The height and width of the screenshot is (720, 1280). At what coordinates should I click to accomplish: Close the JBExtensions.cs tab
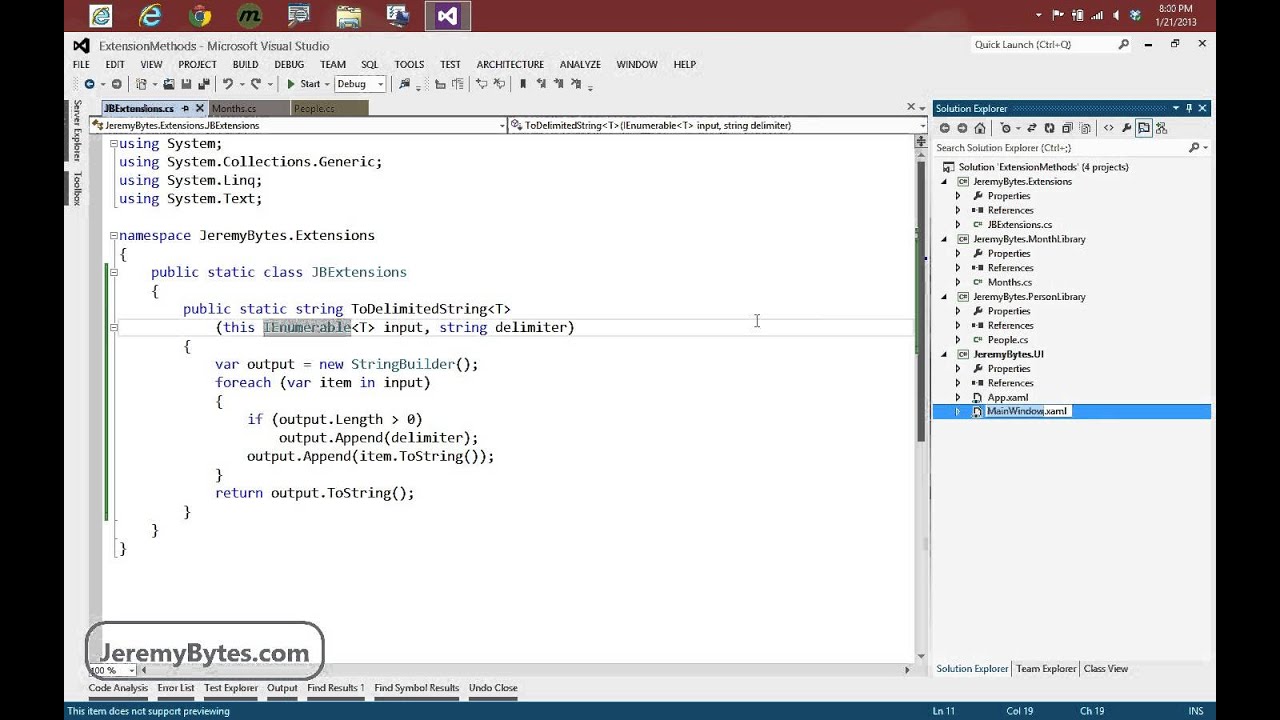click(200, 108)
